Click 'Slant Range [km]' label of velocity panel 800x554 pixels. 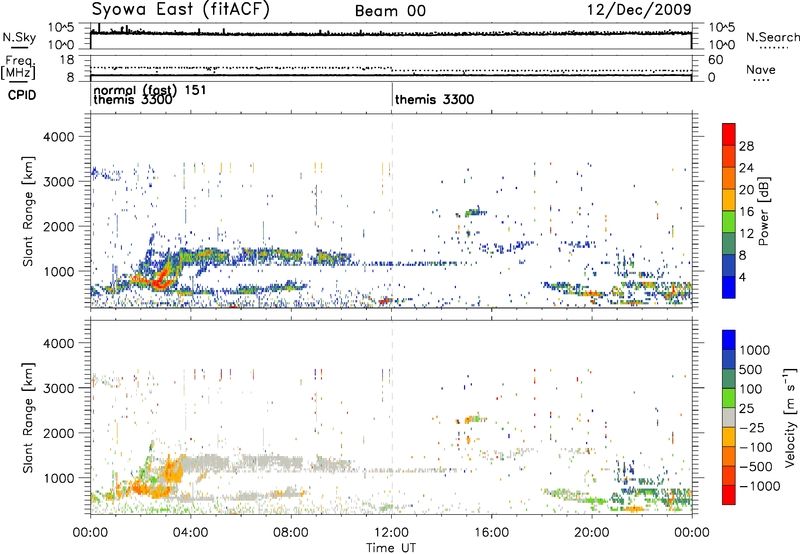pyautogui.click(x=28, y=417)
